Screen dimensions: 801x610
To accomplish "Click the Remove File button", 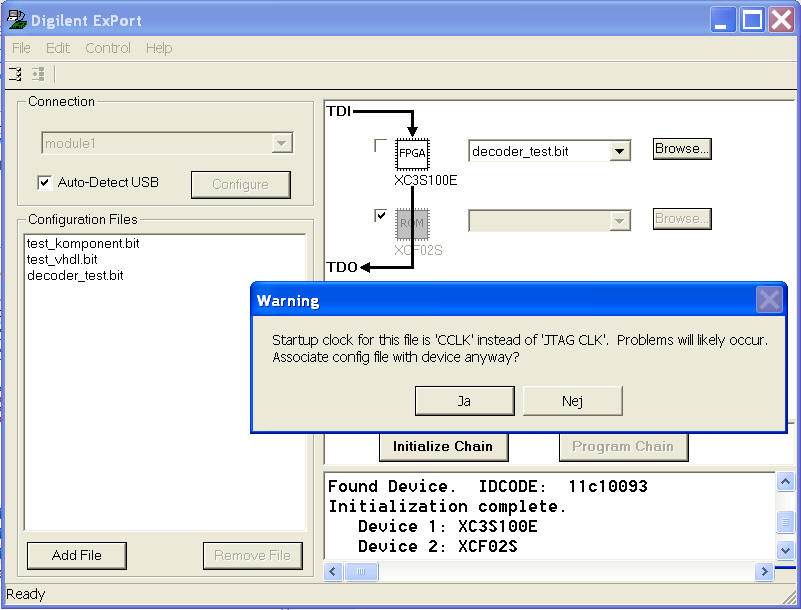I will pyautogui.click(x=252, y=555).
